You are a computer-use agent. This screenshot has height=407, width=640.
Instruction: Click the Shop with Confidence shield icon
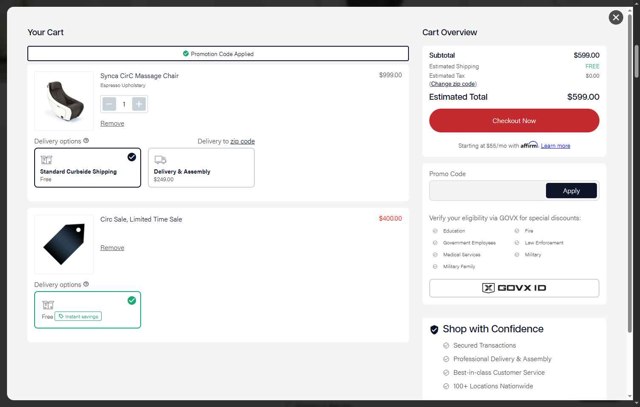[434, 329]
